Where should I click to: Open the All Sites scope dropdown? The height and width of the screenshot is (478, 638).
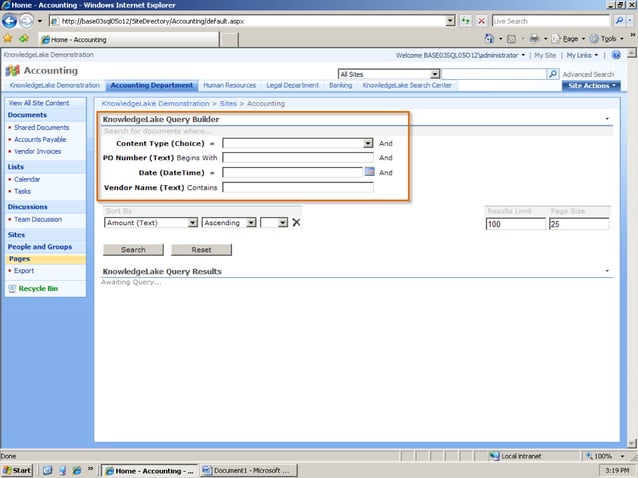pyautogui.click(x=435, y=74)
